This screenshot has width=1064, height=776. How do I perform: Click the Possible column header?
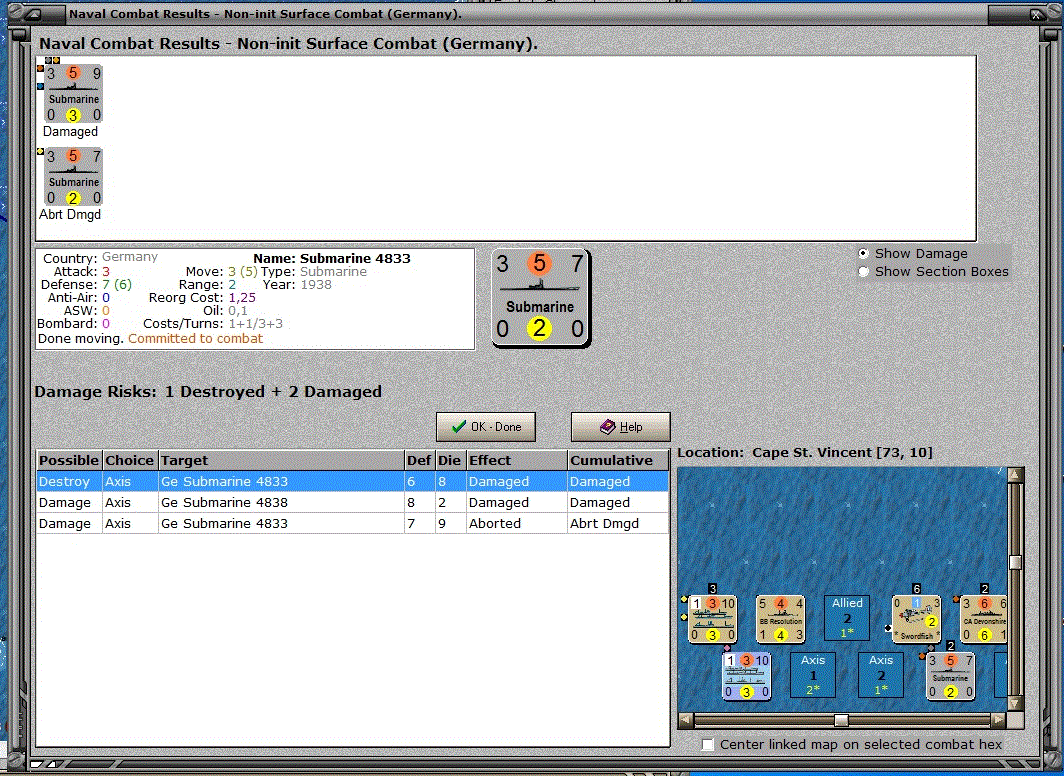69,460
